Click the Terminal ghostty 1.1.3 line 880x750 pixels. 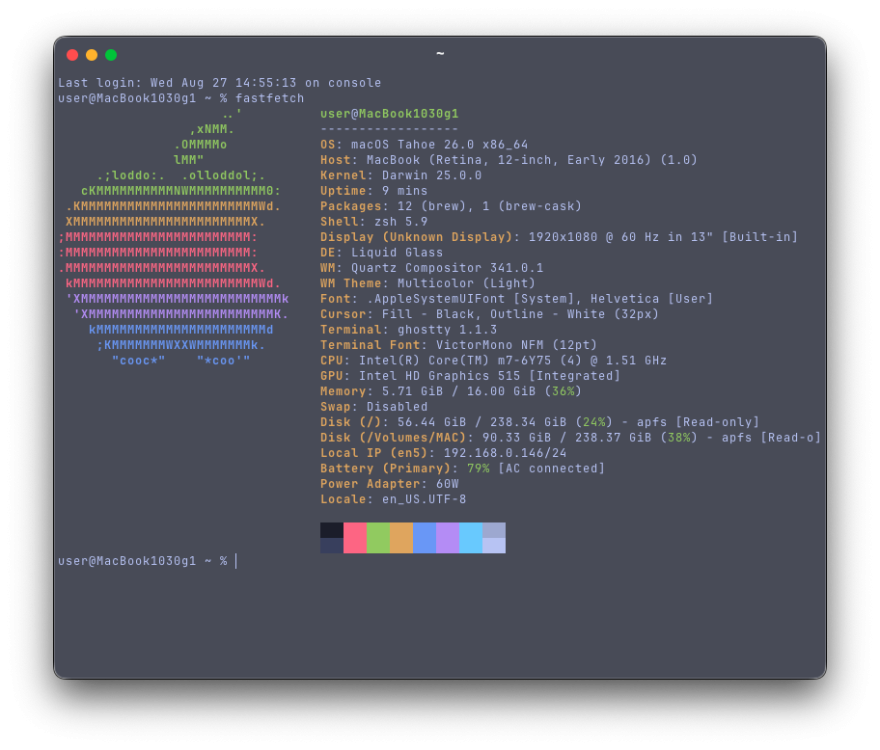(x=409, y=330)
